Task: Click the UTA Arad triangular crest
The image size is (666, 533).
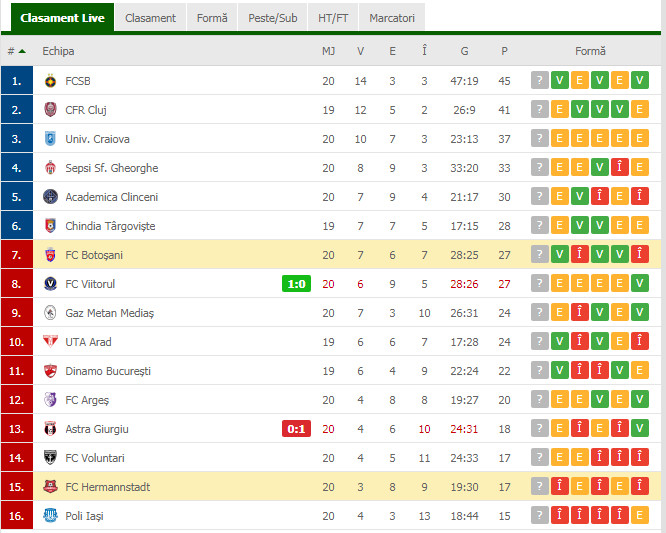Action: pos(50,341)
